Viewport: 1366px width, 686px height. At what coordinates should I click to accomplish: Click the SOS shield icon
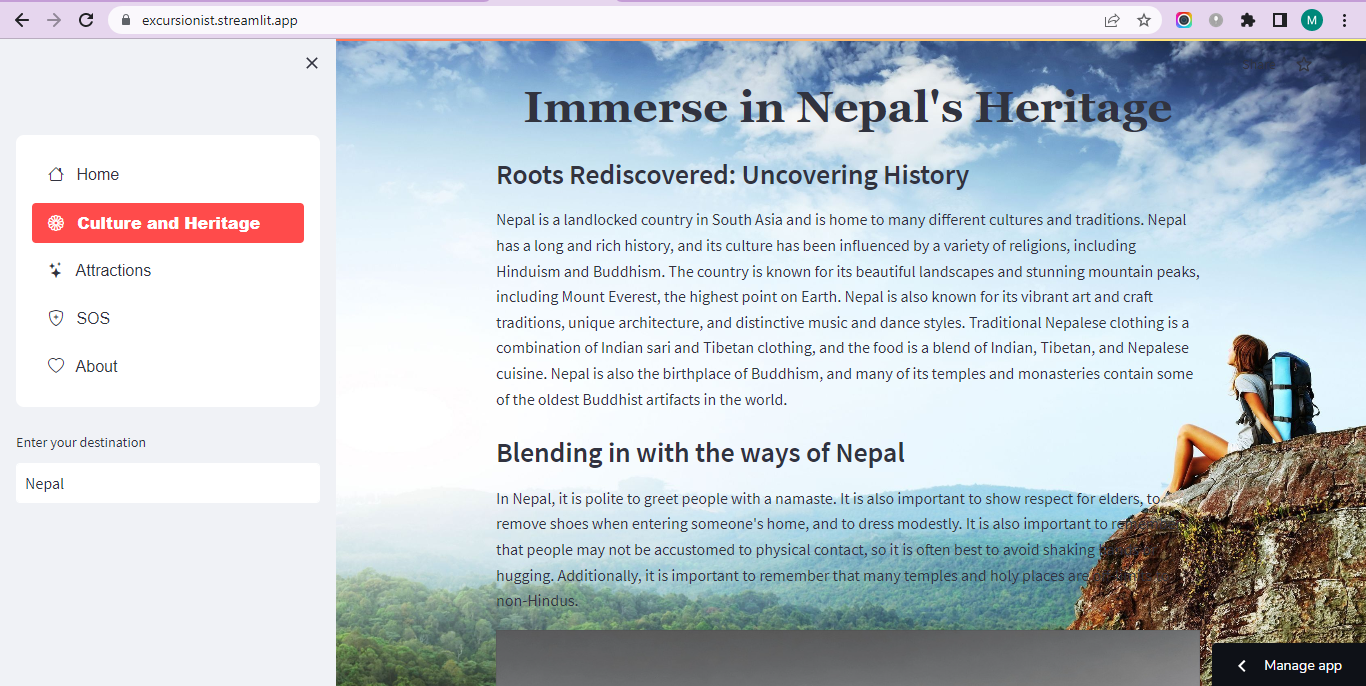56,318
